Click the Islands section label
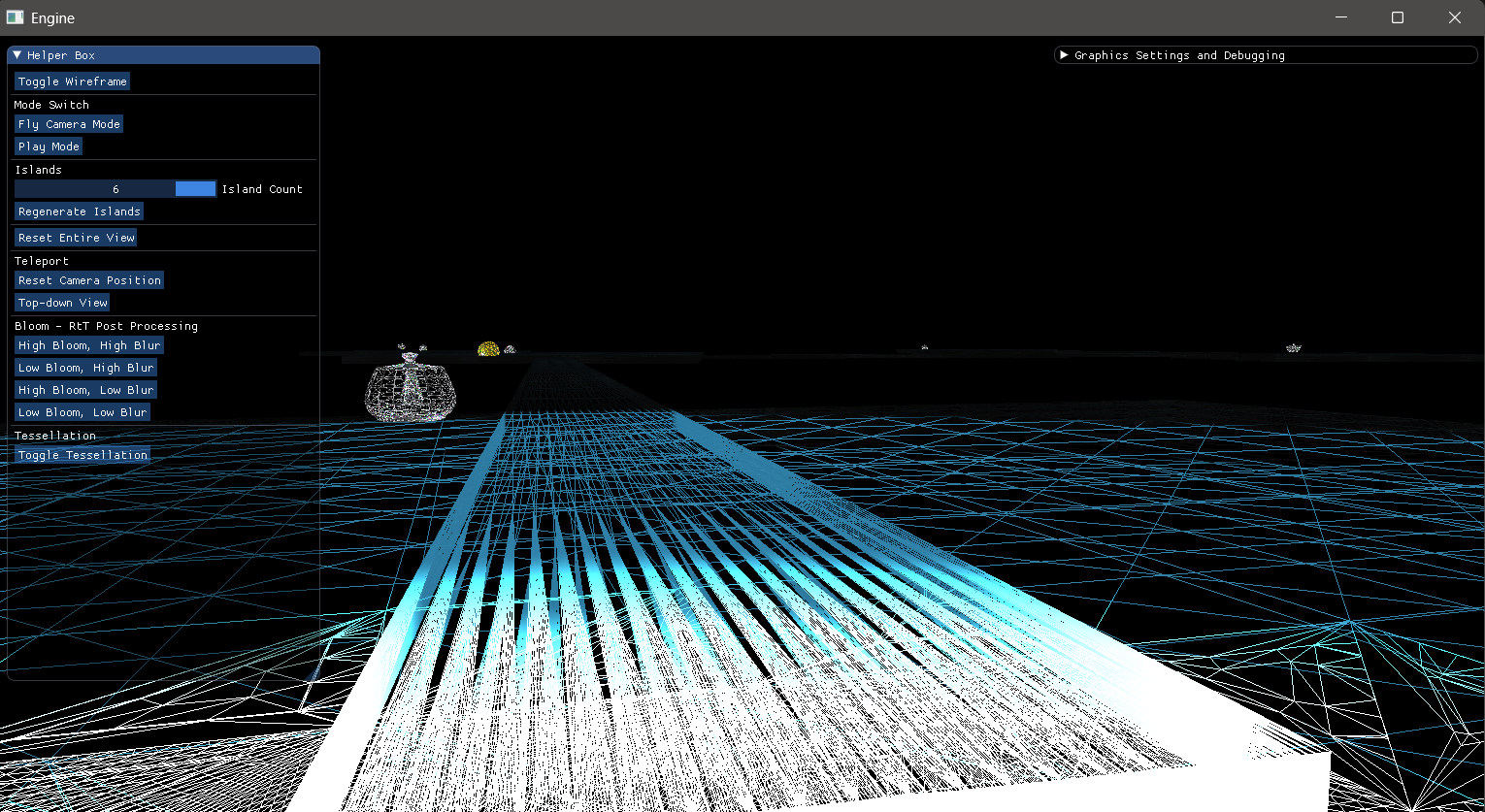Screen dimensions: 1485x812 pyautogui.click(x=38, y=170)
